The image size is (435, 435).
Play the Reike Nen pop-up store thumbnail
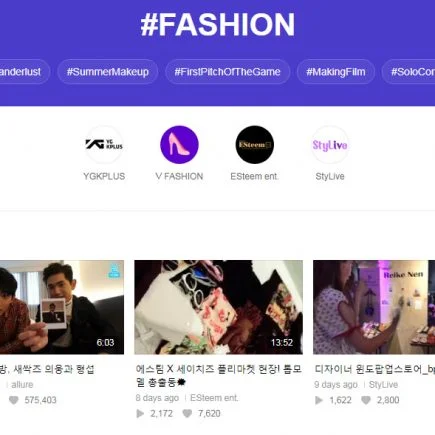(x=374, y=307)
